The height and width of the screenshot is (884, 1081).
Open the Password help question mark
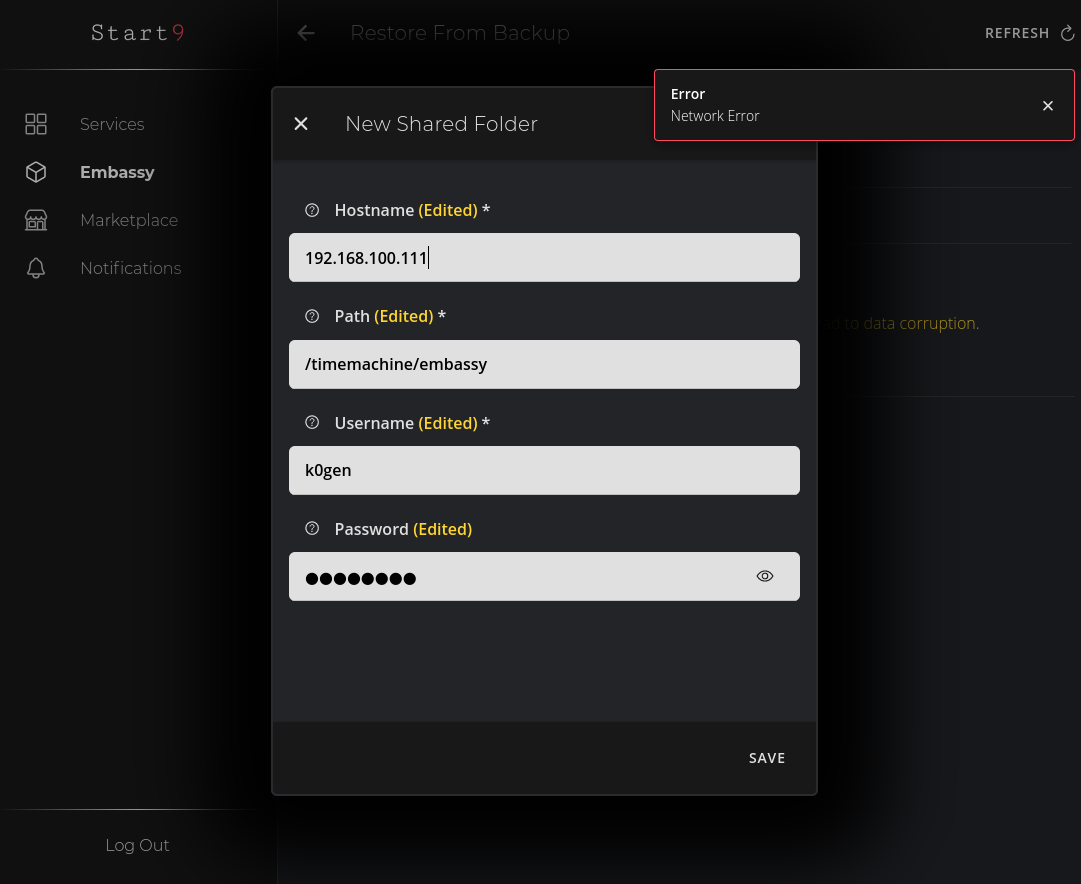pyautogui.click(x=311, y=528)
